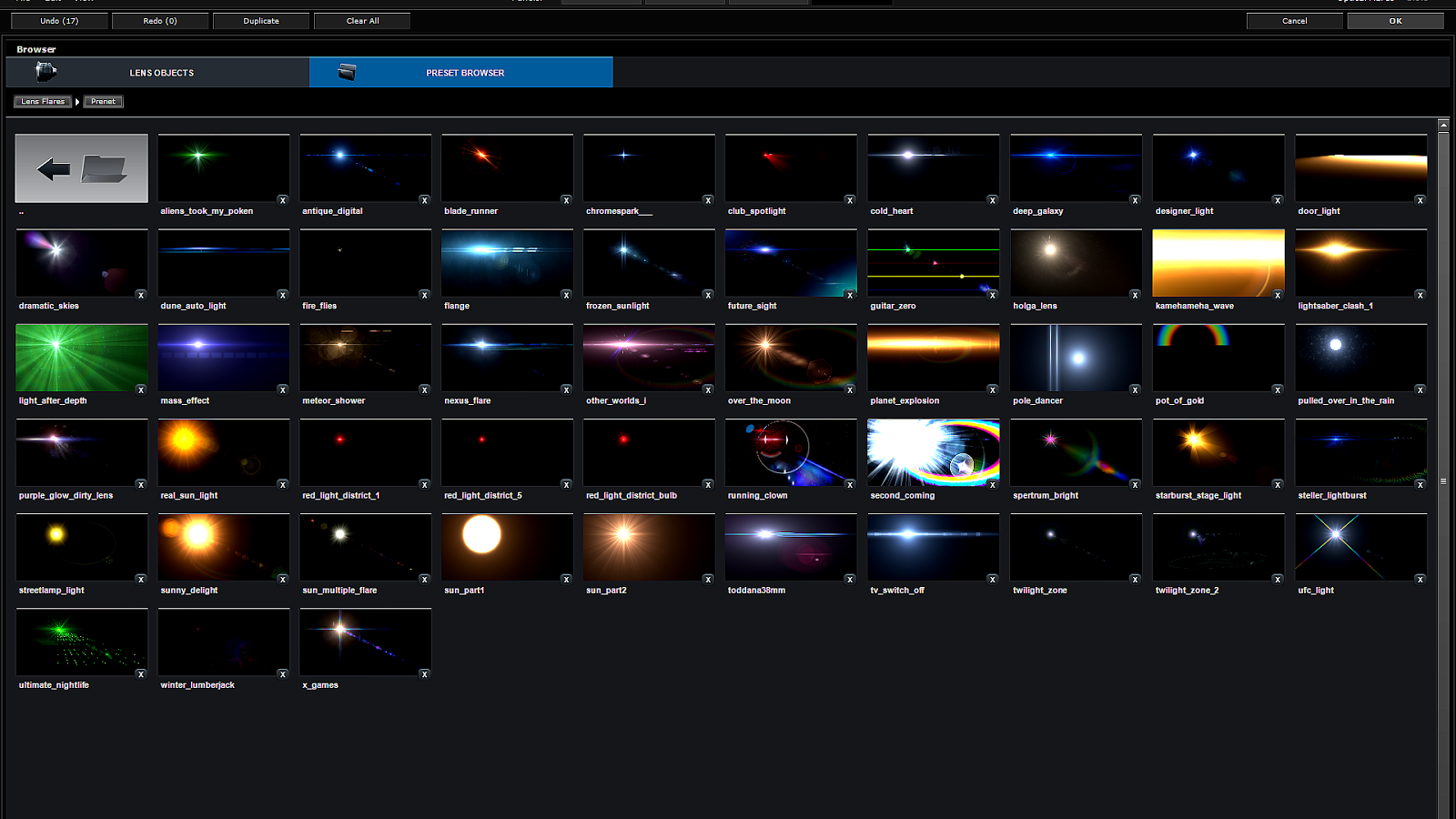1456x819 pixels.
Task: Click the scroll up arrow of browser
Action: (x=1443, y=124)
